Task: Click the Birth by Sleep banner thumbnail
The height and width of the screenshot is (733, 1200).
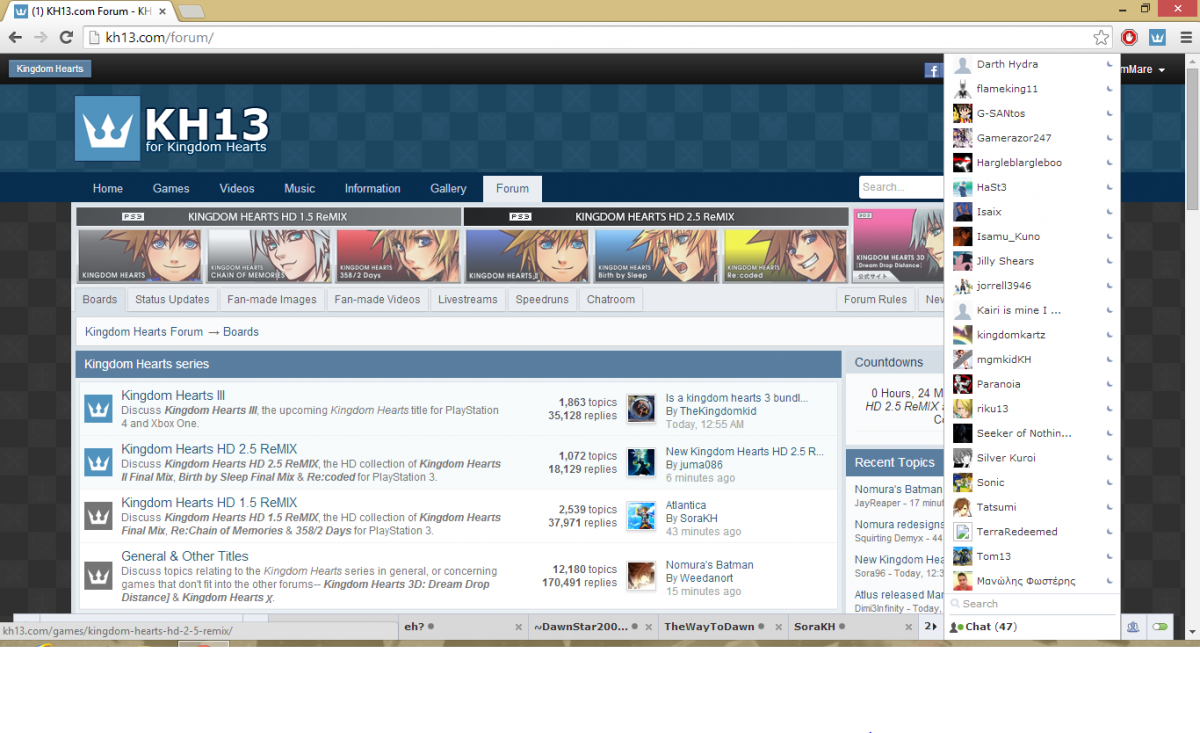Action: (x=657, y=256)
